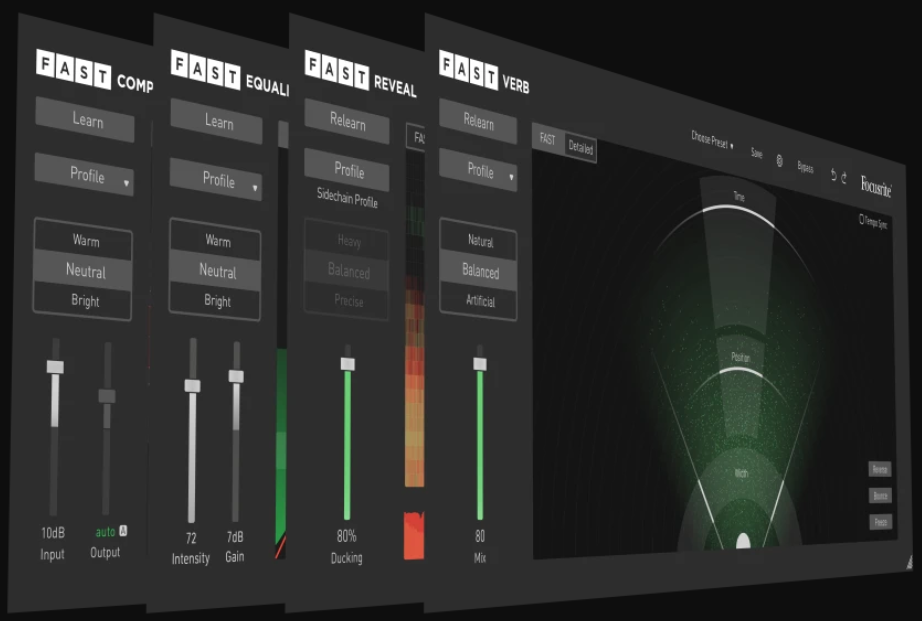
Task: Open Profile dropdown in FAST Verb
Action: click(478, 171)
